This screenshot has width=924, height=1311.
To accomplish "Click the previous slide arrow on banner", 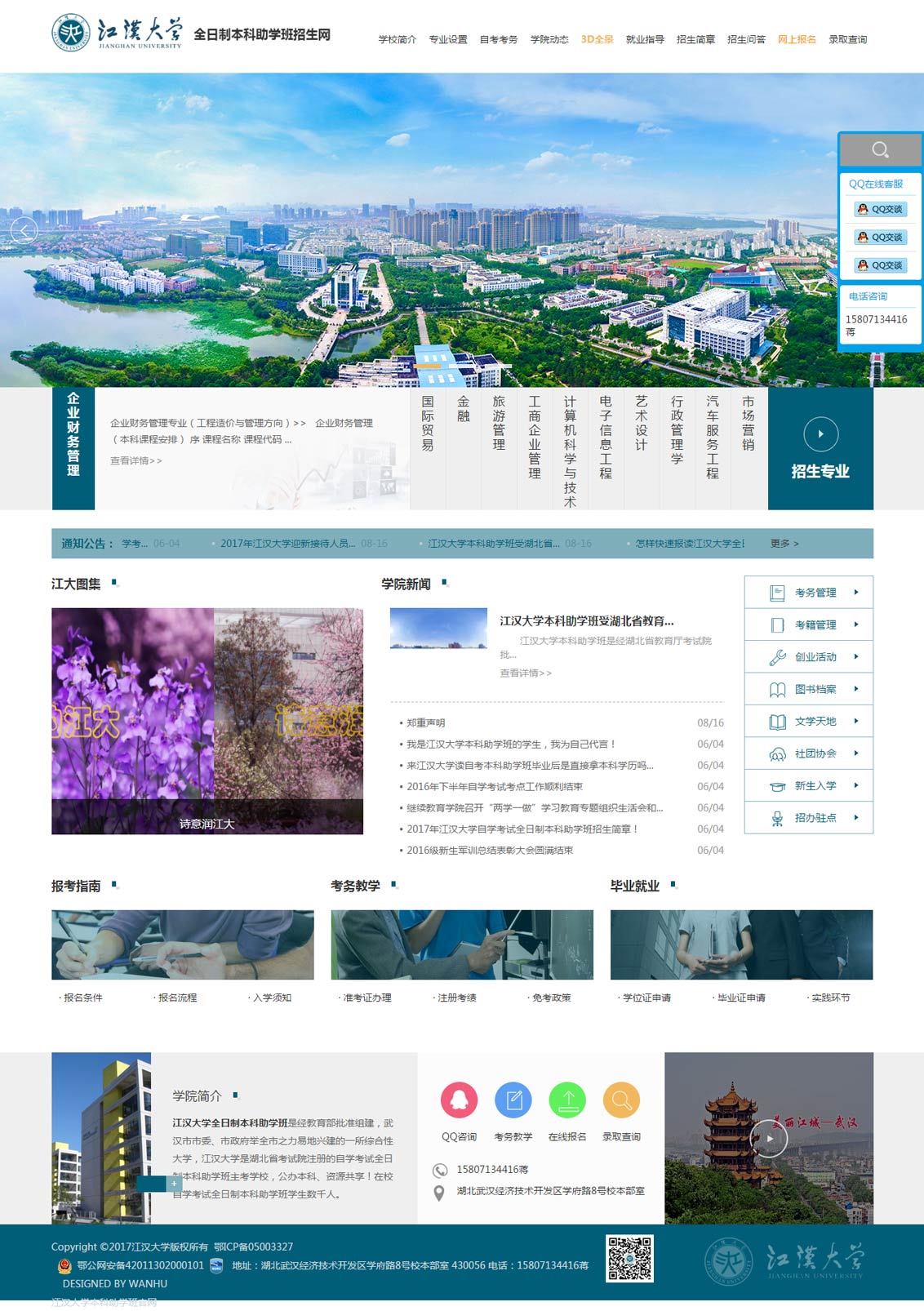I will click(24, 231).
